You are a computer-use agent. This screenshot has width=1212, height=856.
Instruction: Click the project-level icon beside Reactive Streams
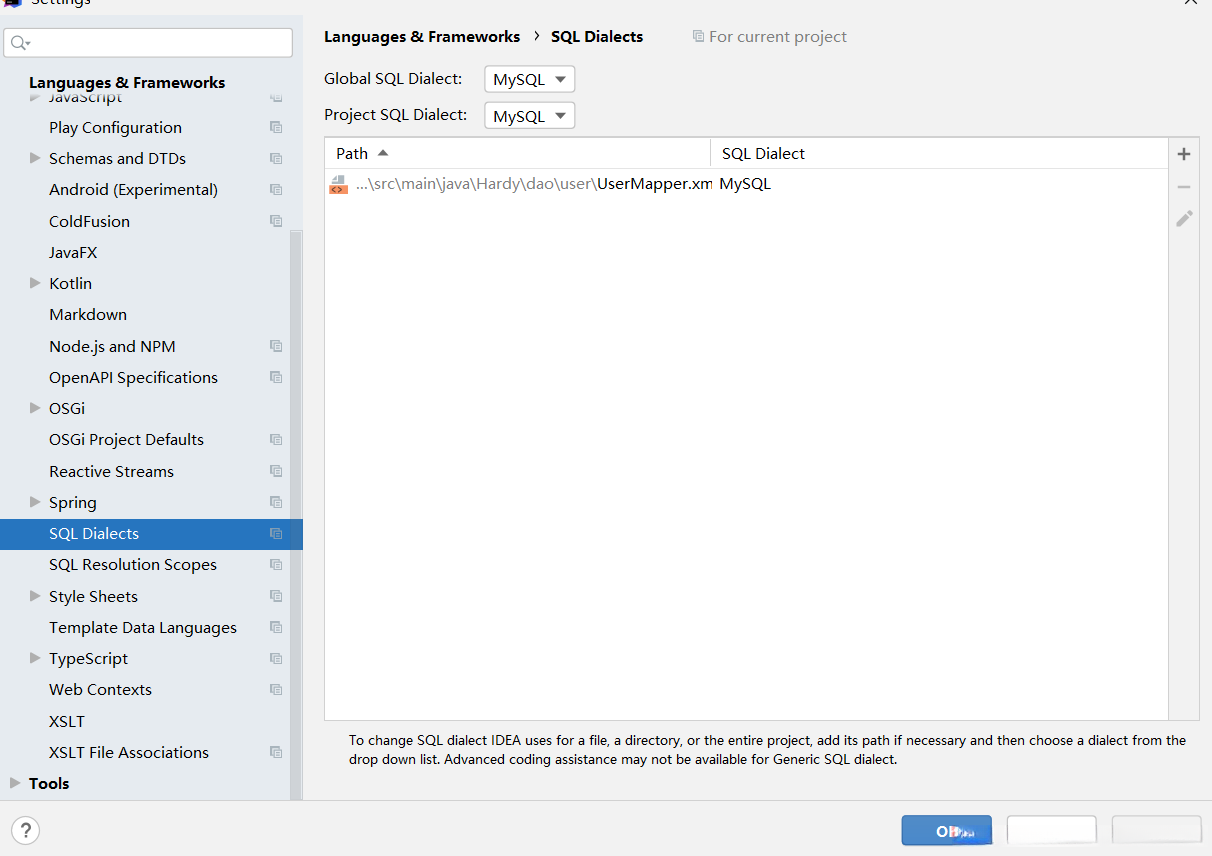(276, 471)
